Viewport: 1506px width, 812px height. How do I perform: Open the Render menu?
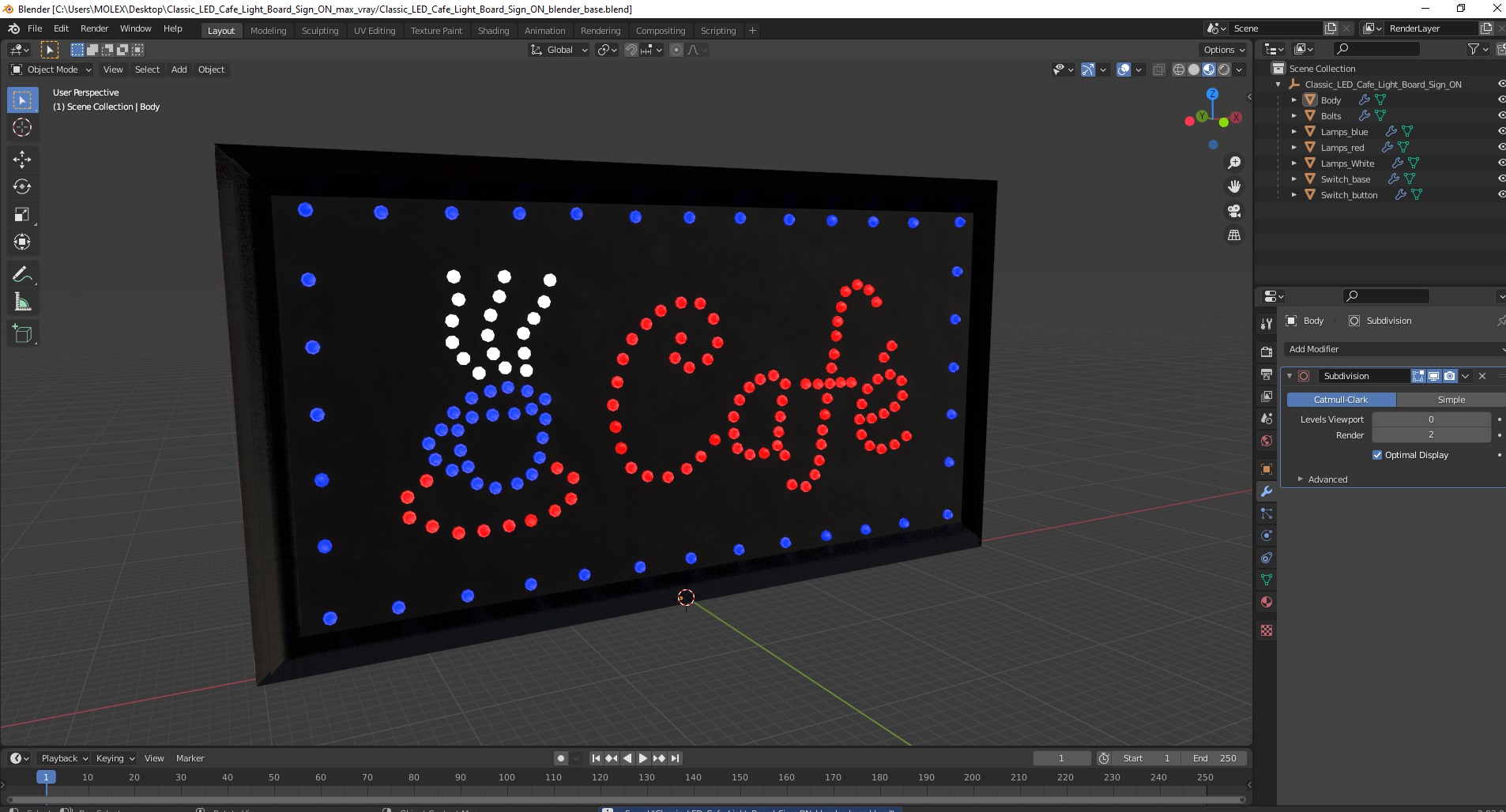94,28
